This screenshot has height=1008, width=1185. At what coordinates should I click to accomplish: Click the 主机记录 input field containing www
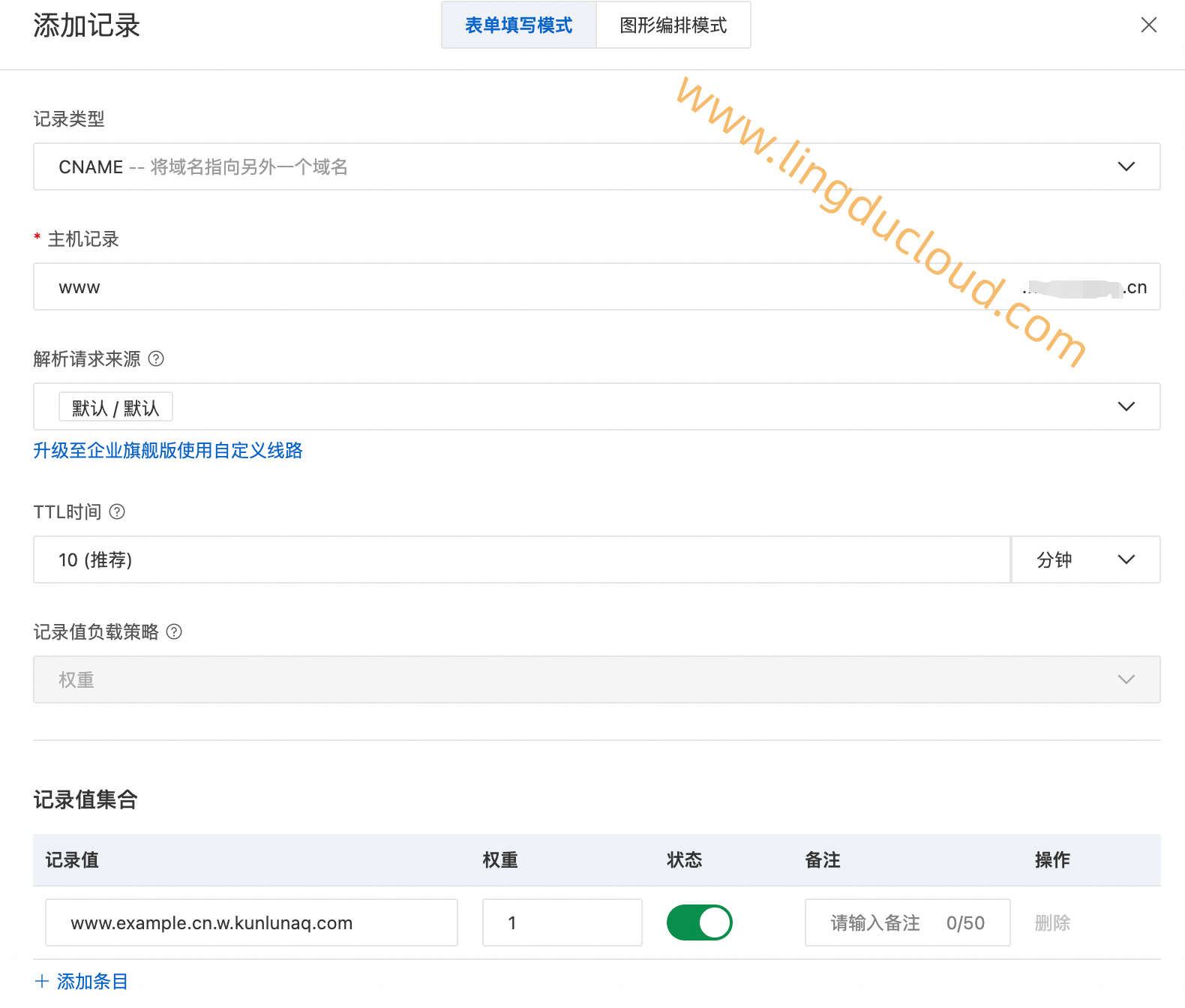596,286
